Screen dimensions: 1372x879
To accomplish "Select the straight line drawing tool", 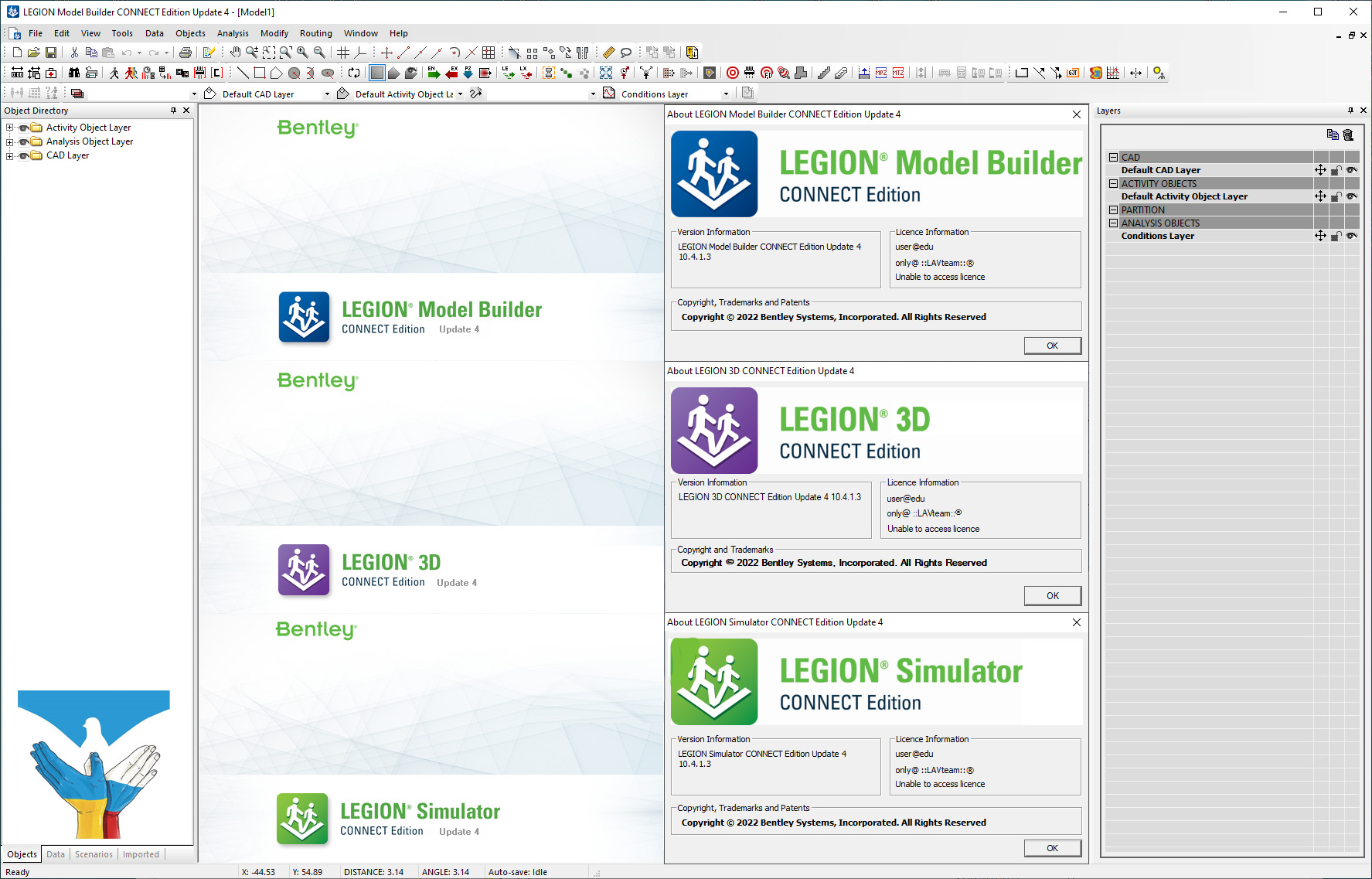I will [243, 73].
